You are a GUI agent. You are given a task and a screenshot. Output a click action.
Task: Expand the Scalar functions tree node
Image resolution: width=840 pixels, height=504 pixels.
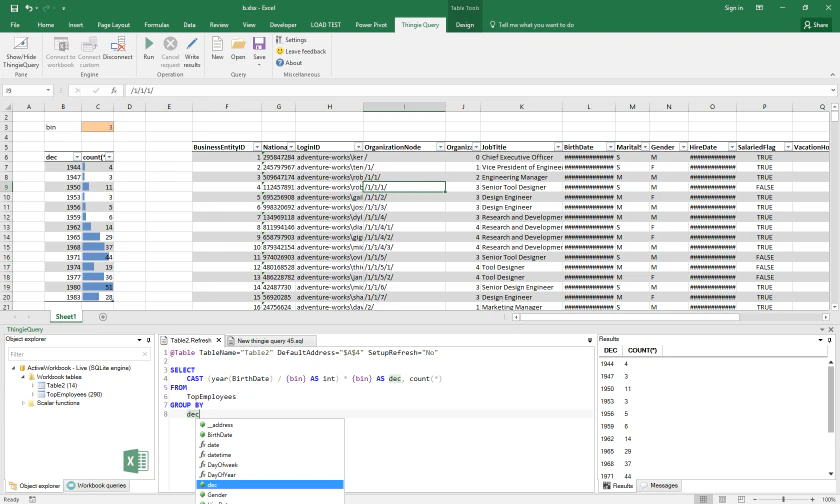click(24, 403)
